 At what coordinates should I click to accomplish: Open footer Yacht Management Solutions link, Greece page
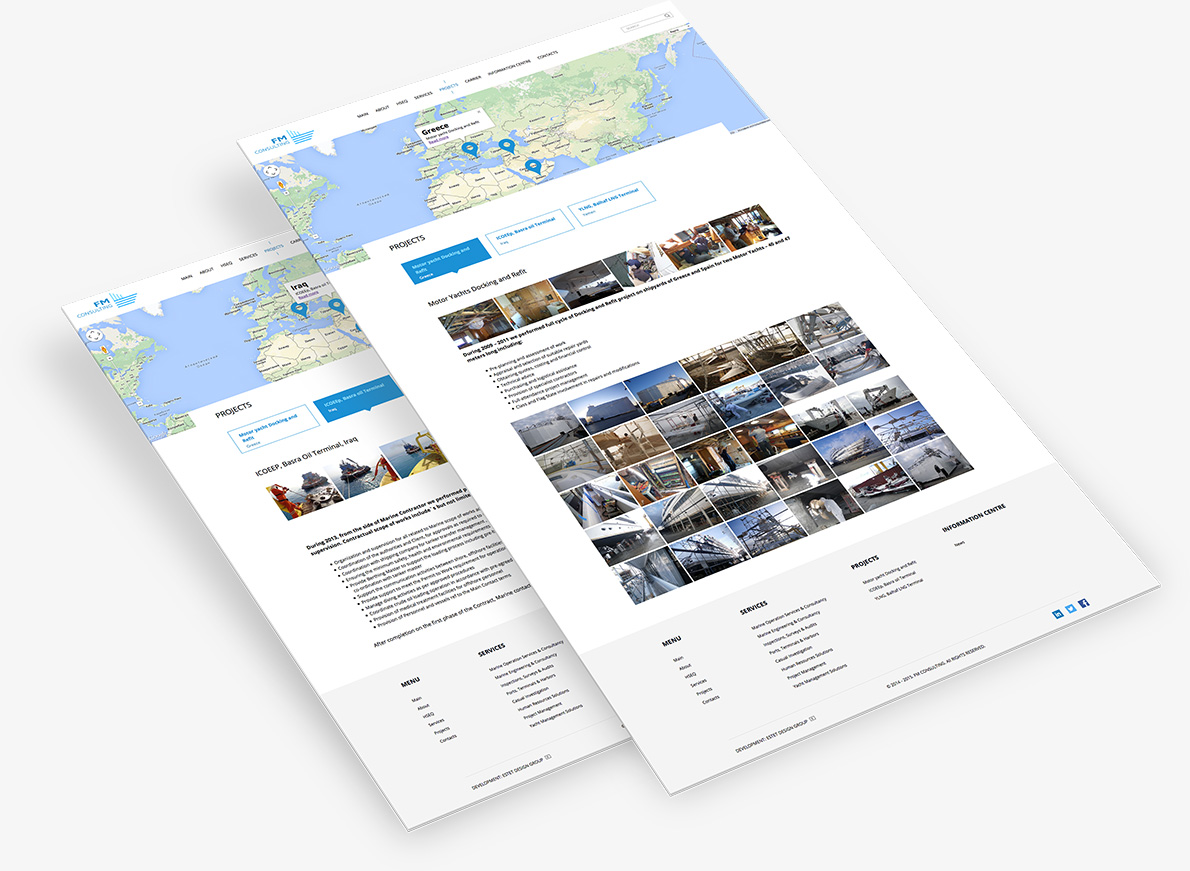point(820,676)
